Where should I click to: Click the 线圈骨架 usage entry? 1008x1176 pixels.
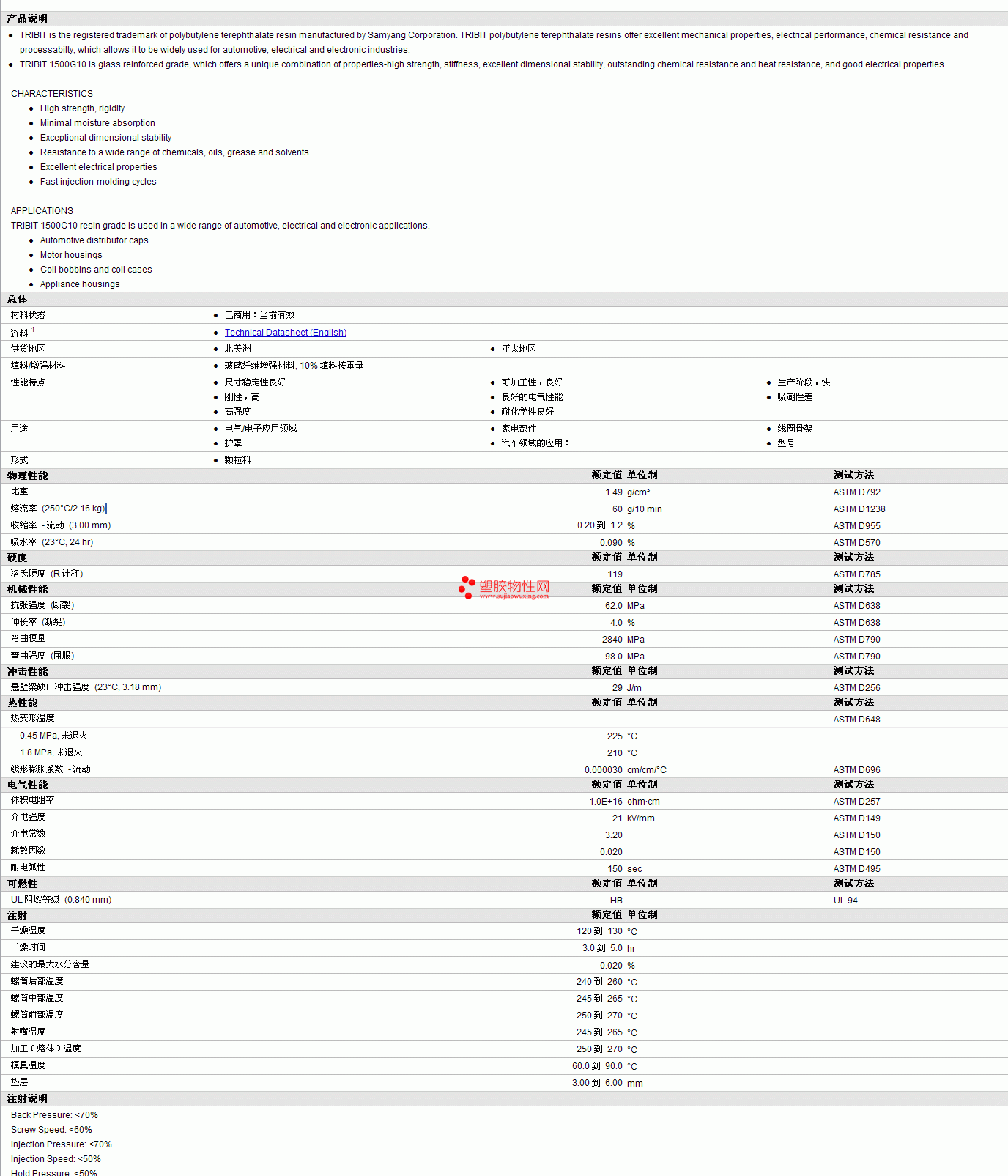(x=795, y=429)
